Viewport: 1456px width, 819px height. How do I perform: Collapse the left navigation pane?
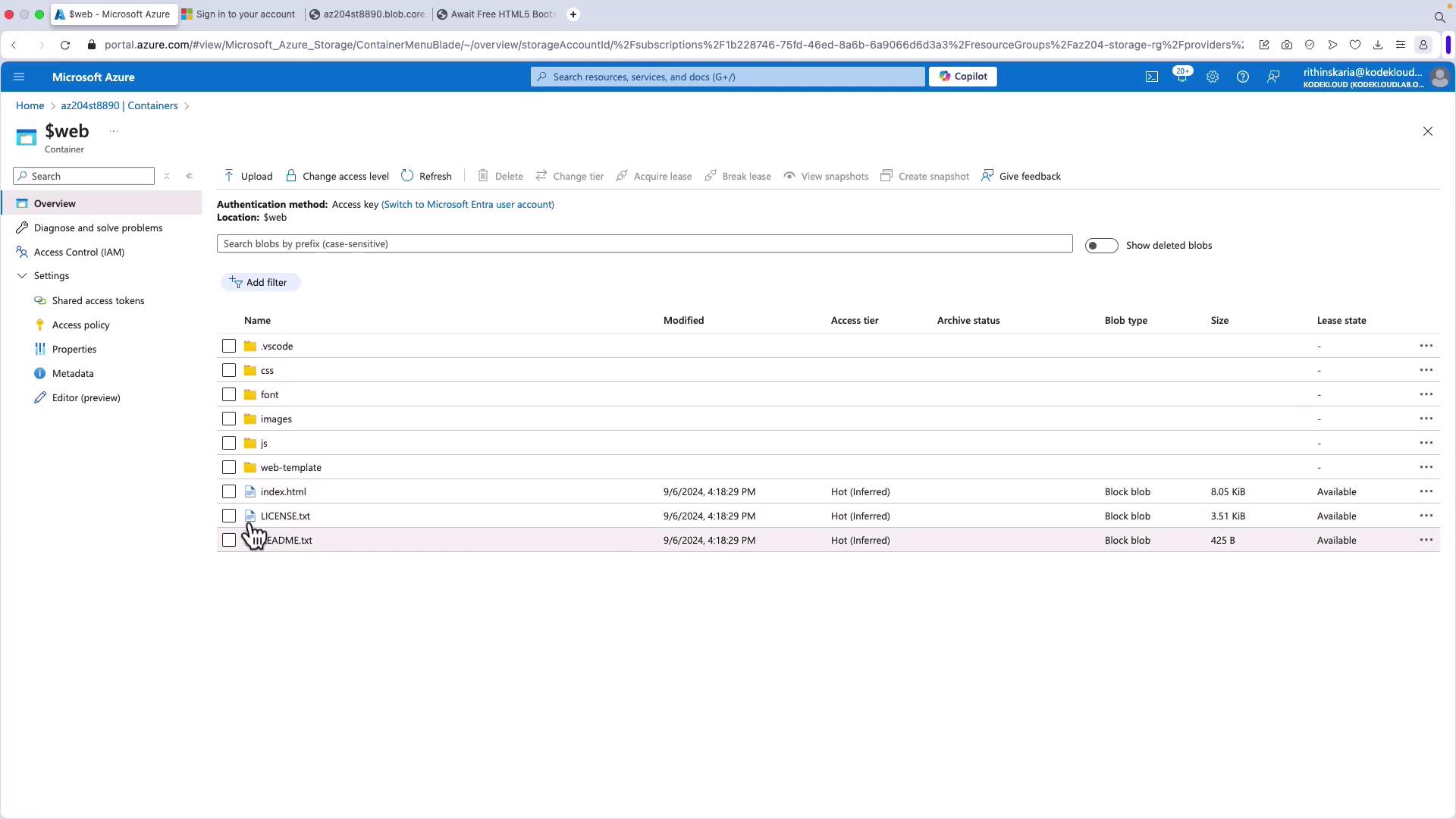(190, 176)
